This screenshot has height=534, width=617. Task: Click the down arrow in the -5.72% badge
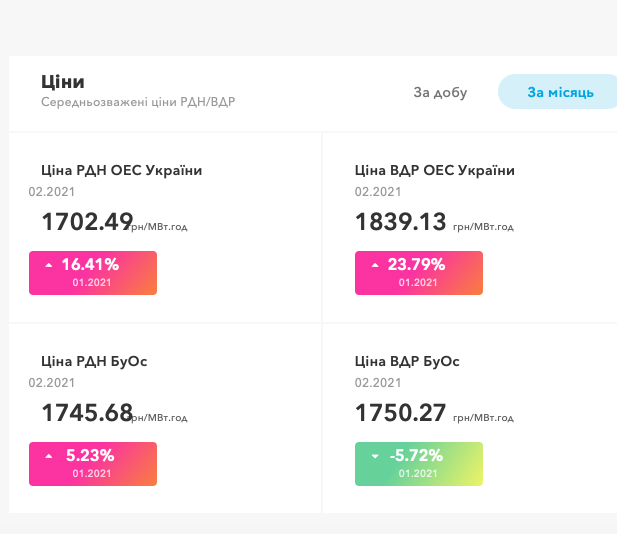(x=375, y=456)
